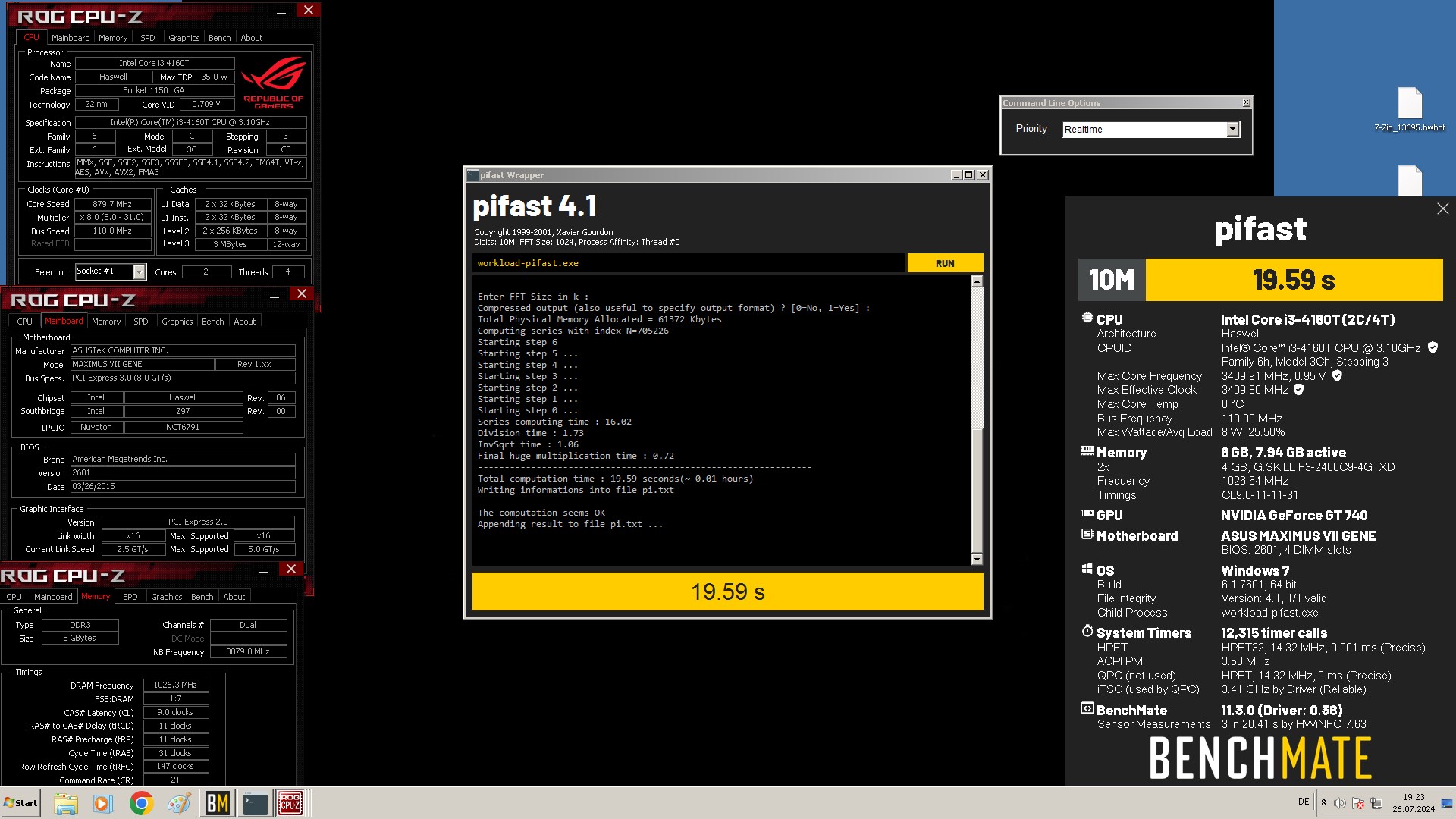The height and width of the screenshot is (819, 1456).
Task: Click the Core Speed value 879.7 MHz
Action: pos(112,204)
